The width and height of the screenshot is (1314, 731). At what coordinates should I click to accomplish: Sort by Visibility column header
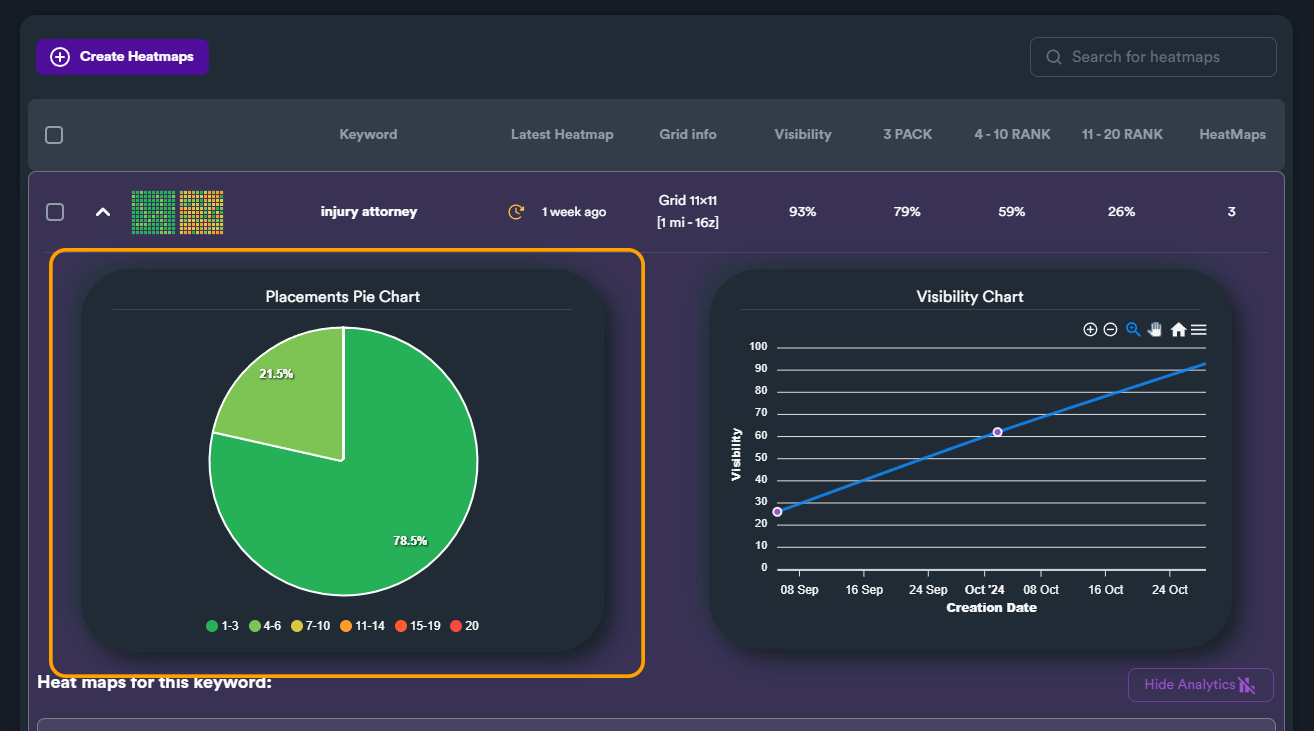pyautogui.click(x=803, y=134)
